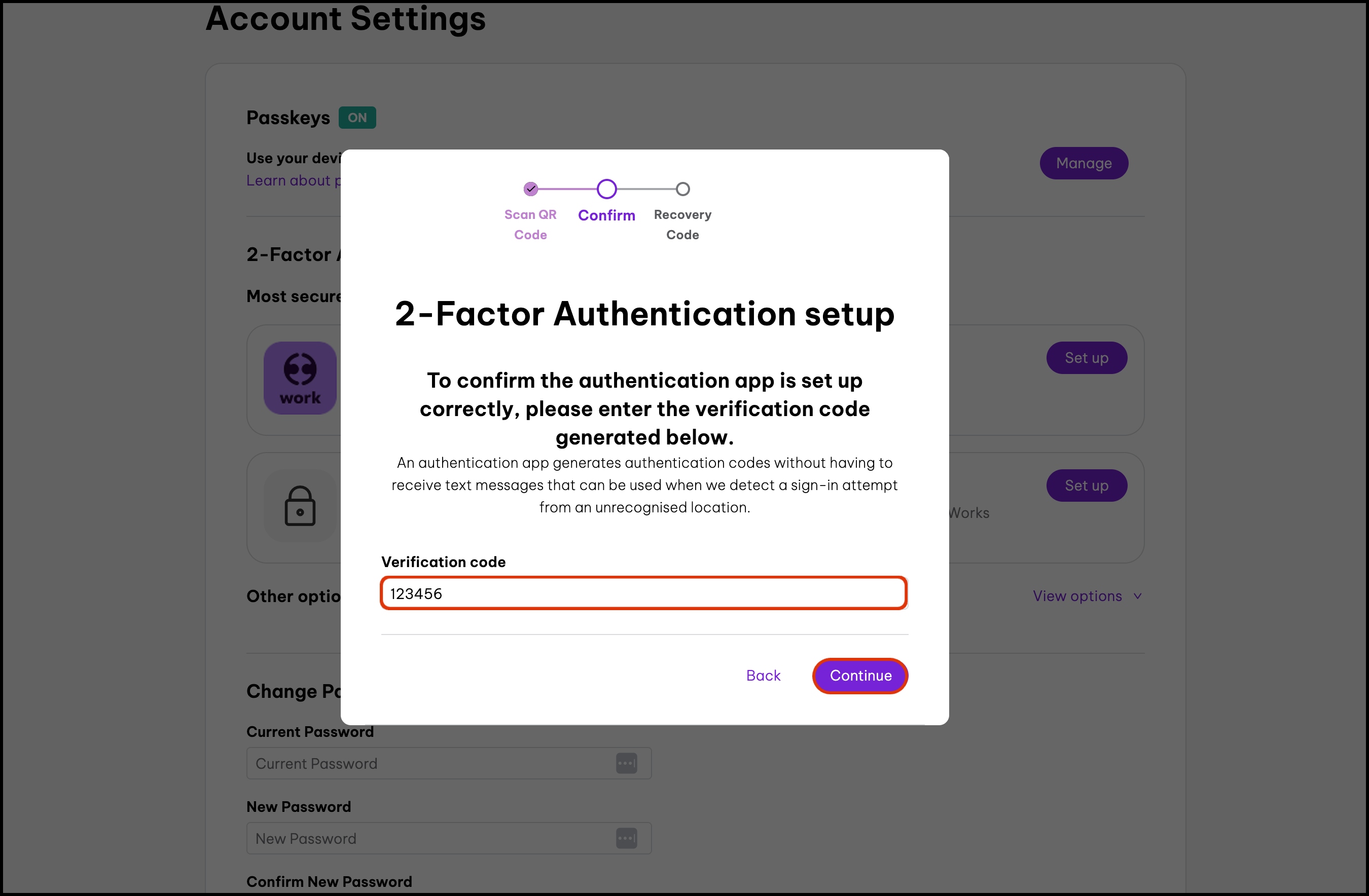This screenshot has width=1369, height=896.
Task: Click the password manager icon in Current Password
Action: (626, 764)
